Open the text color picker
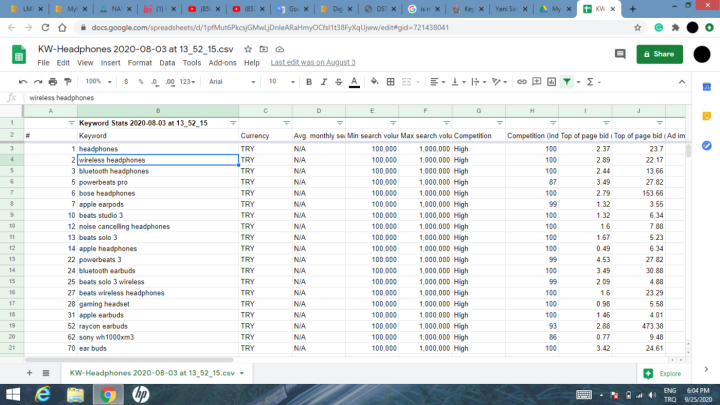This screenshot has width=720, height=405. point(354,82)
